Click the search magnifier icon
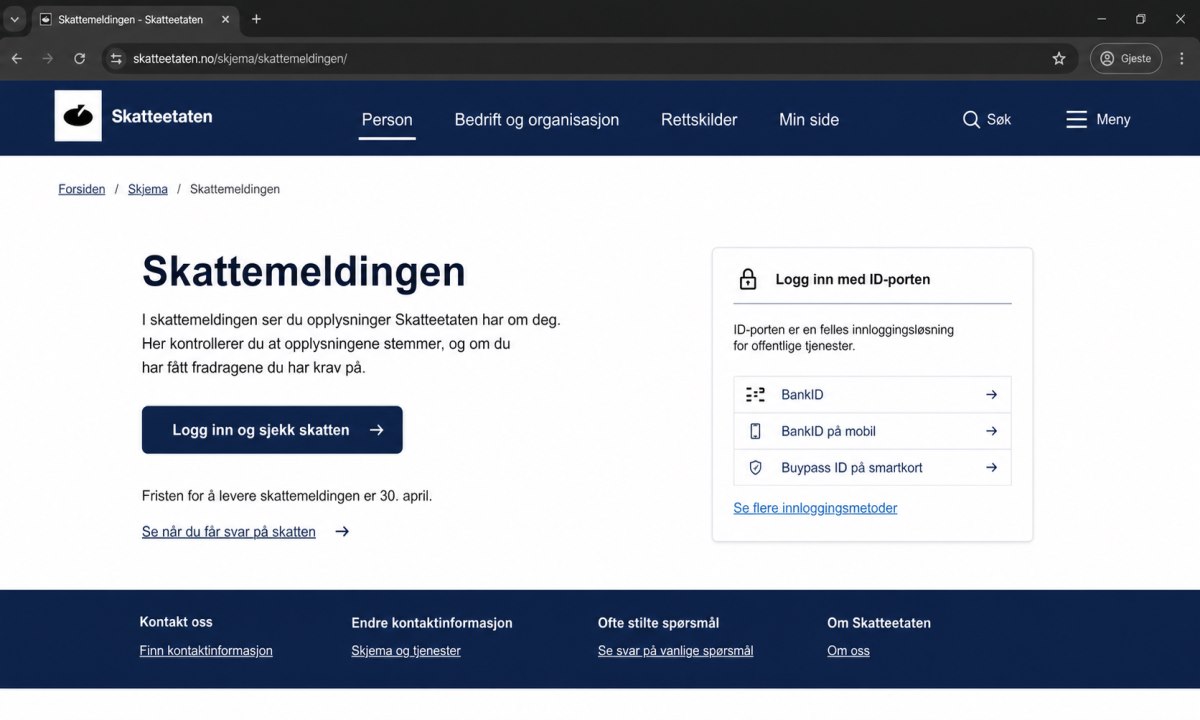1200x720 pixels. (x=971, y=119)
